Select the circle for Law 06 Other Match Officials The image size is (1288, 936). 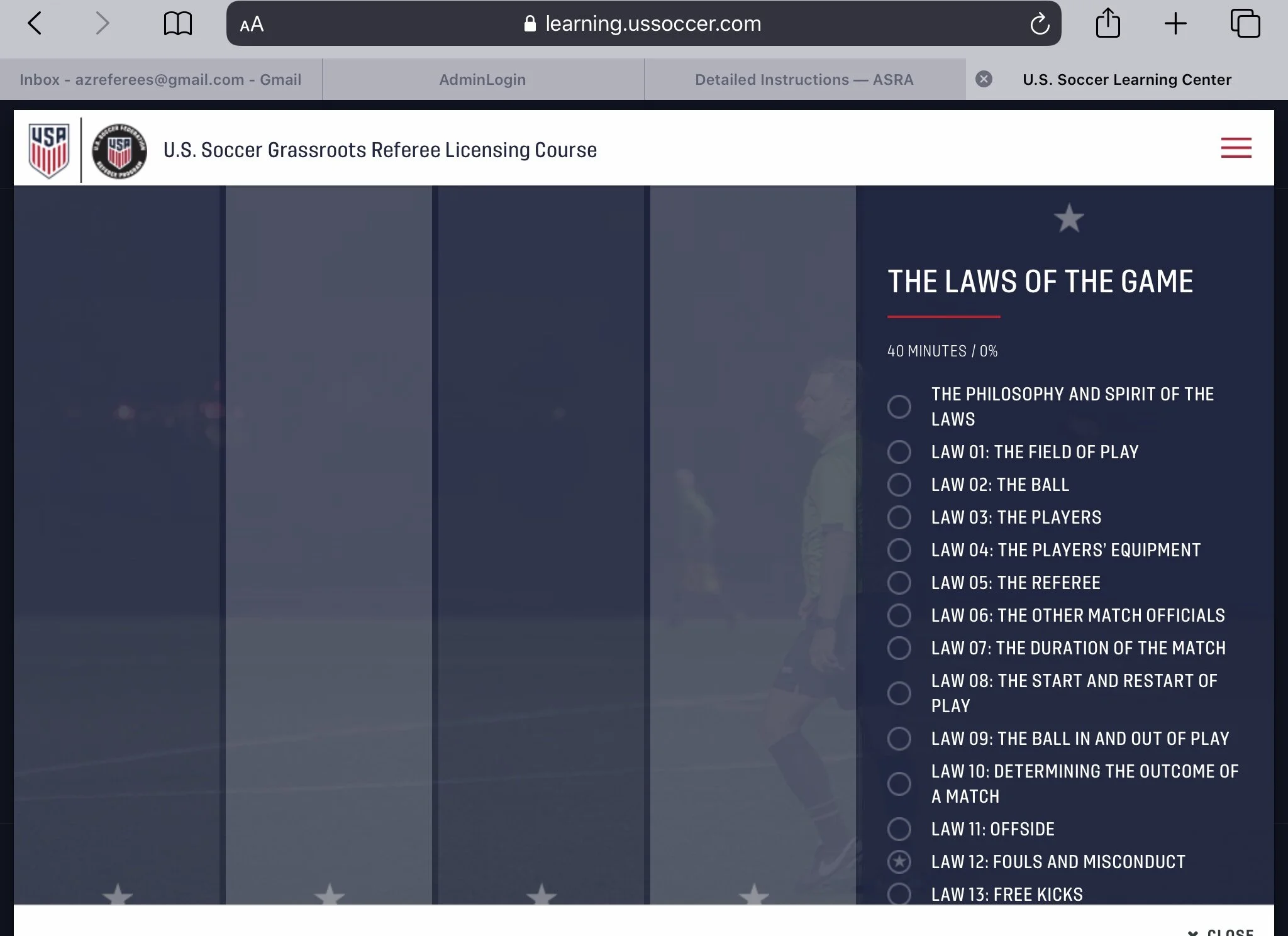pos(899,615)
